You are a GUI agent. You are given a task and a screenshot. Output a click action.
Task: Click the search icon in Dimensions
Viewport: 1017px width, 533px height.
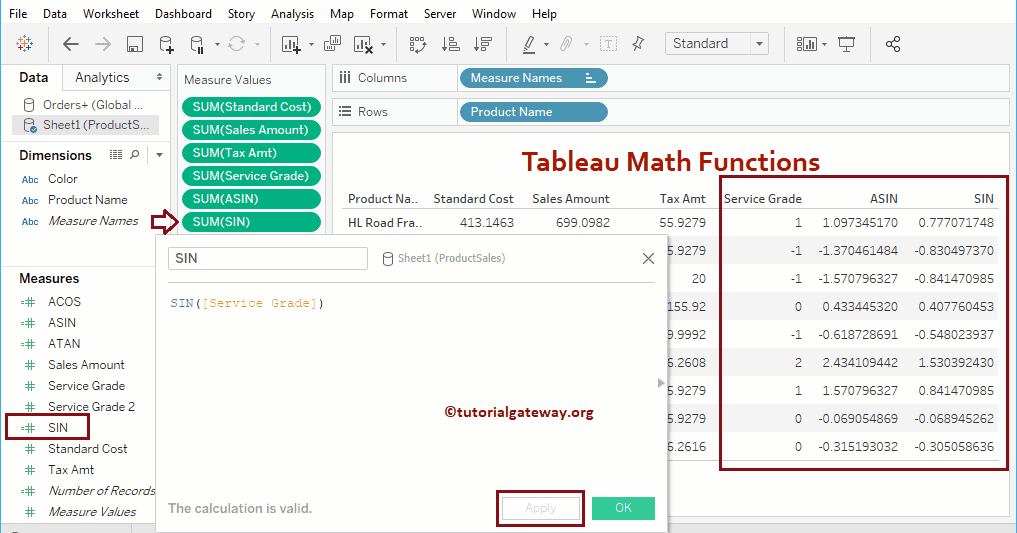point(134,155)
